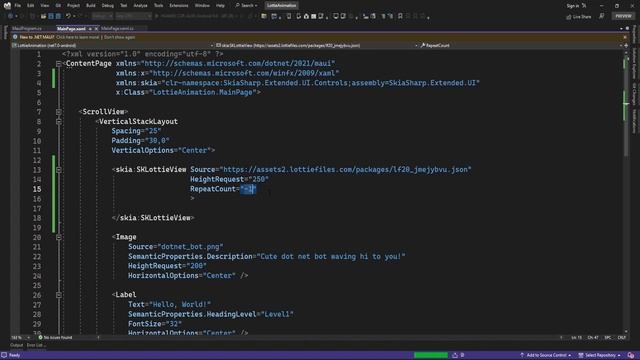Click the No issues found indicator

55,338
